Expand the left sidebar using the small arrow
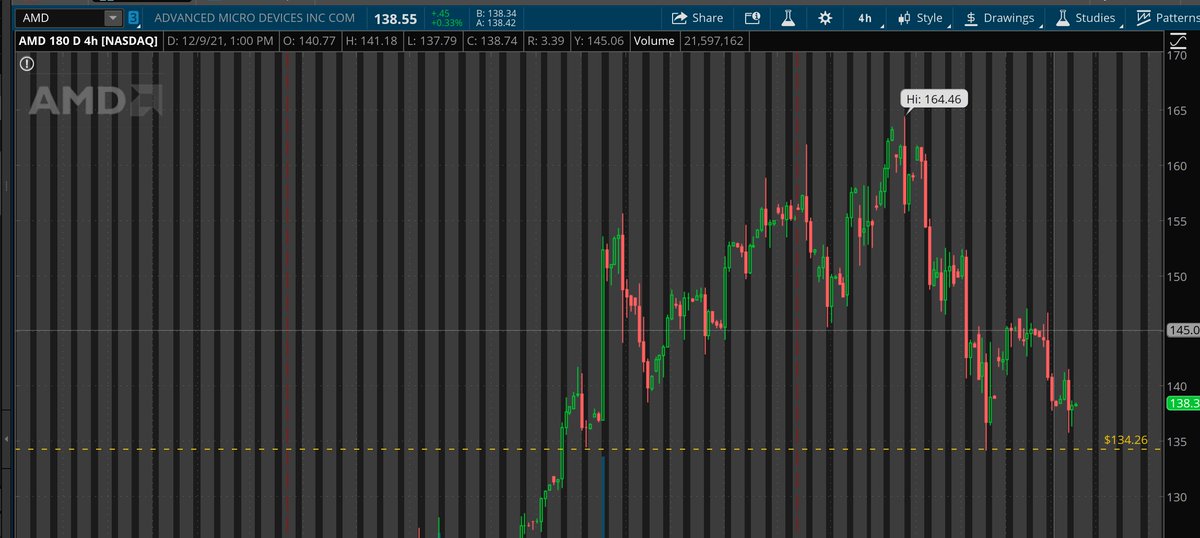Image resolution: width=1200 pixels, height=538 pixels. pos(7,439)
